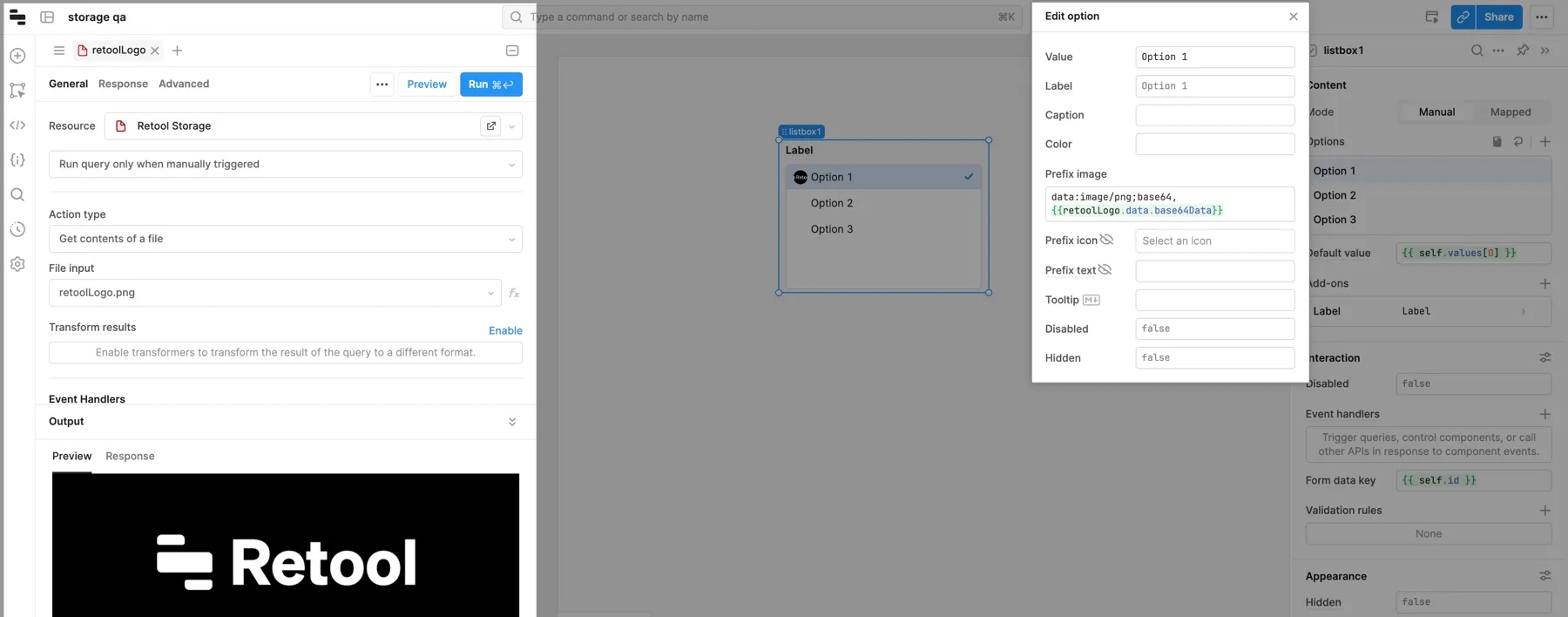Viewport: 1568px width, 617px height.
Task: Open the Code sidebar icon
Action: click(17, 125)
